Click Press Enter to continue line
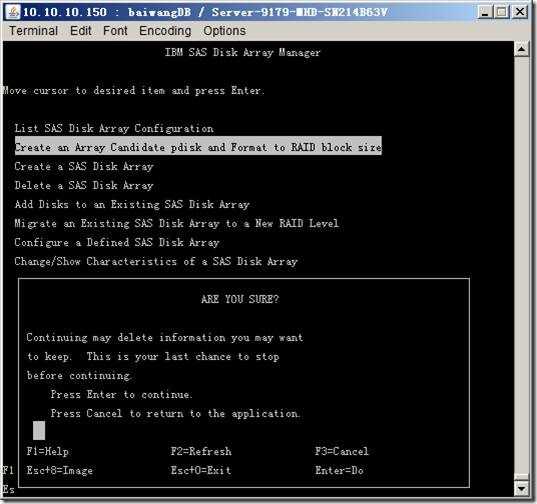The image size is (537, 504). [122, 394]
